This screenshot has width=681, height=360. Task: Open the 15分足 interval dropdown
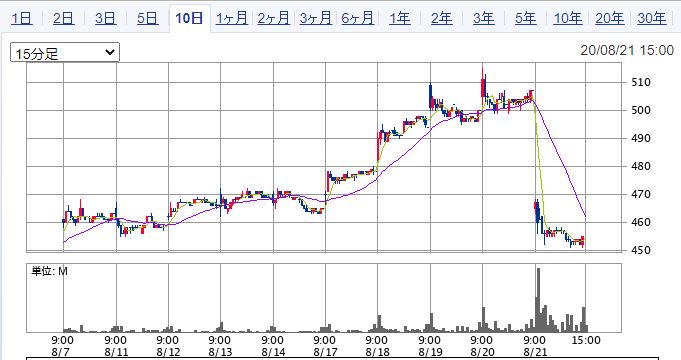coord(65,53)
